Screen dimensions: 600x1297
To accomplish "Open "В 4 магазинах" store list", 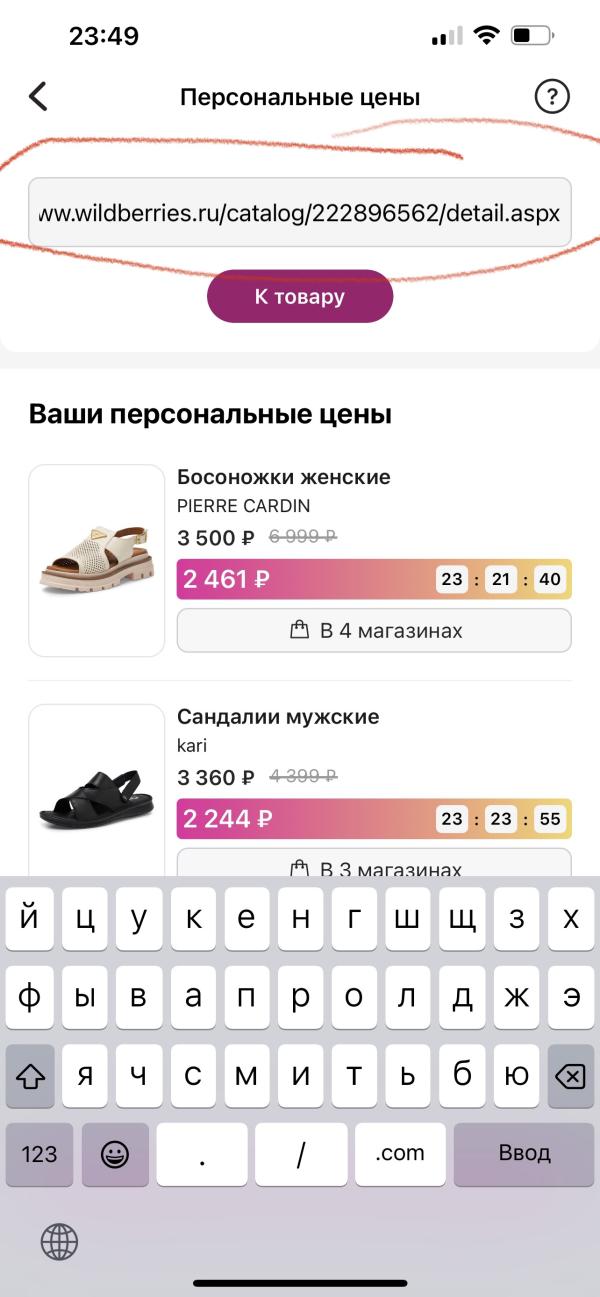I will click(x=374, y=631).
